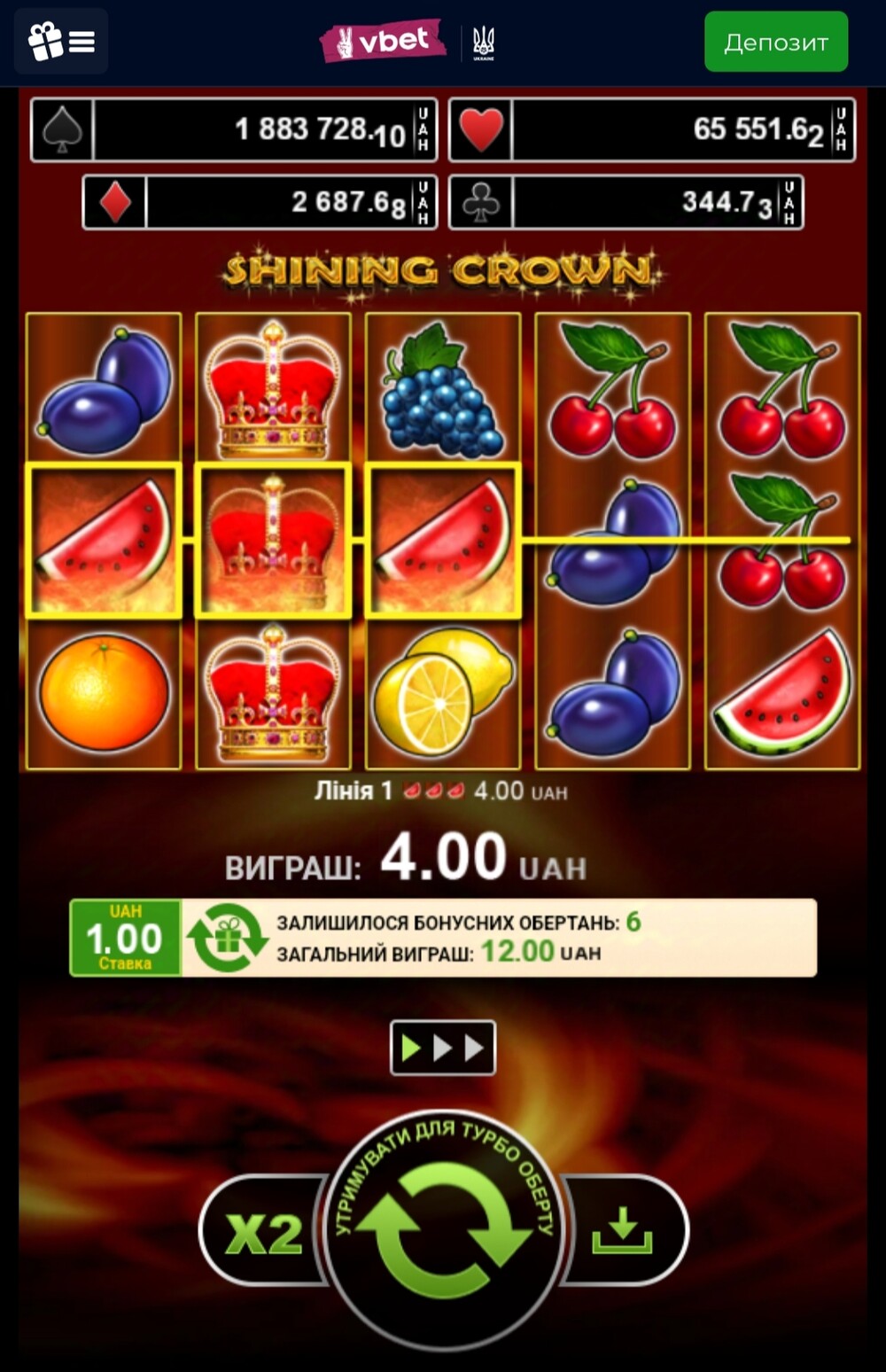The width and height of the screenshot is (886, 1372).
Task: Tap the lemon symbol on the third reel
Action: tap(443, 692)
